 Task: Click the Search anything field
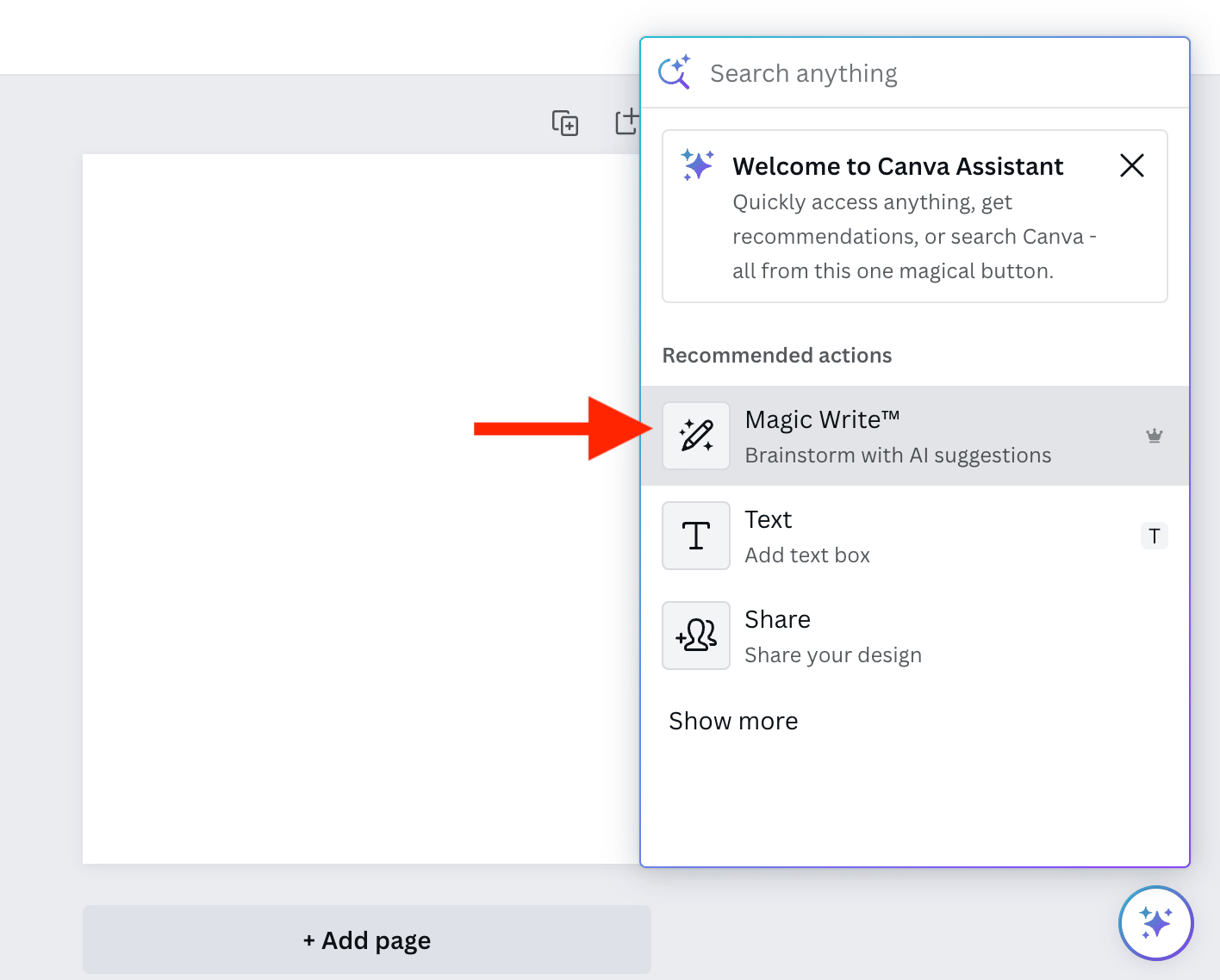915,73
